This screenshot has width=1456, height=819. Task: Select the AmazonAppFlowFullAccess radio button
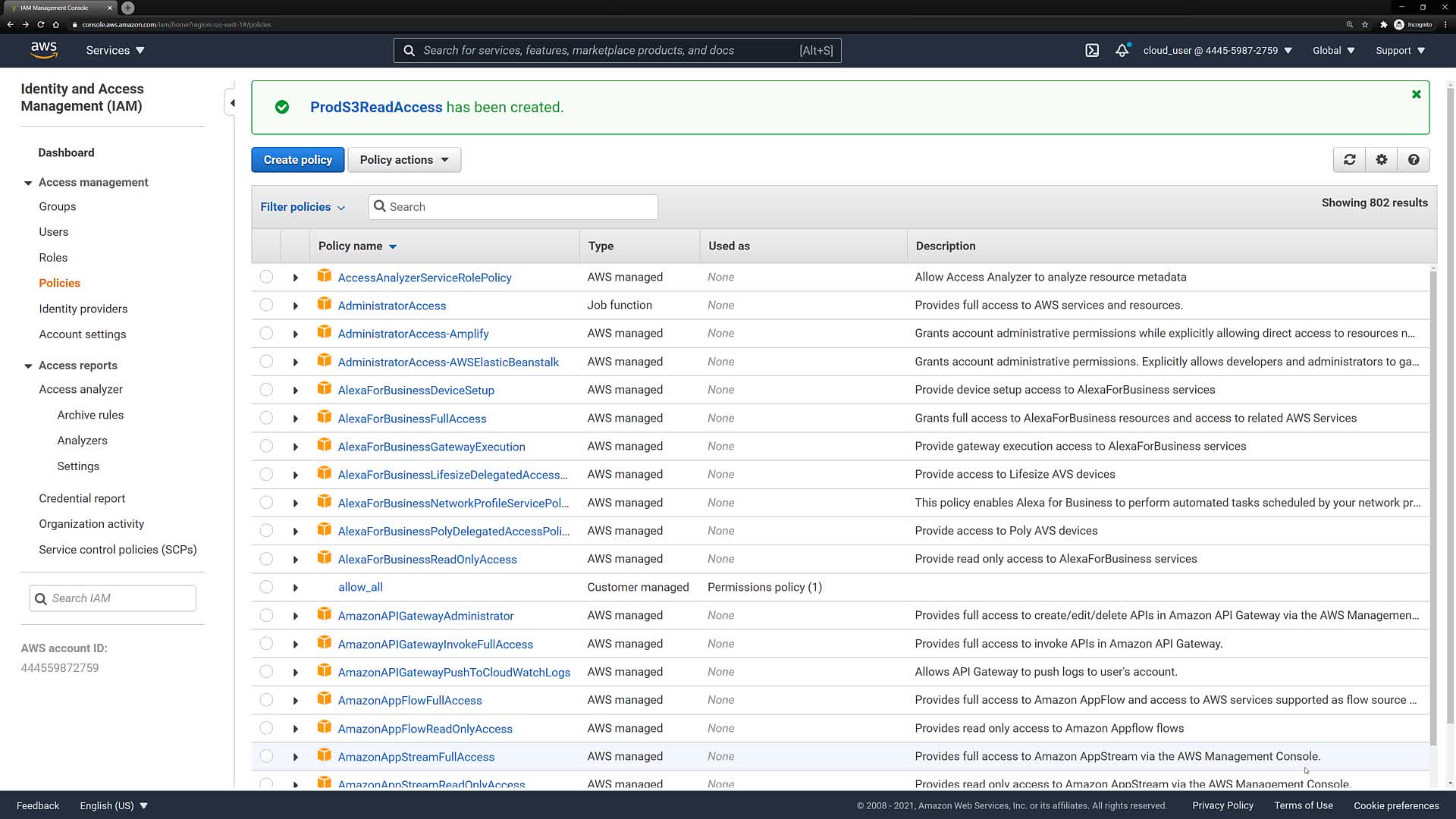pyautogui.click(x=266, y=700)
